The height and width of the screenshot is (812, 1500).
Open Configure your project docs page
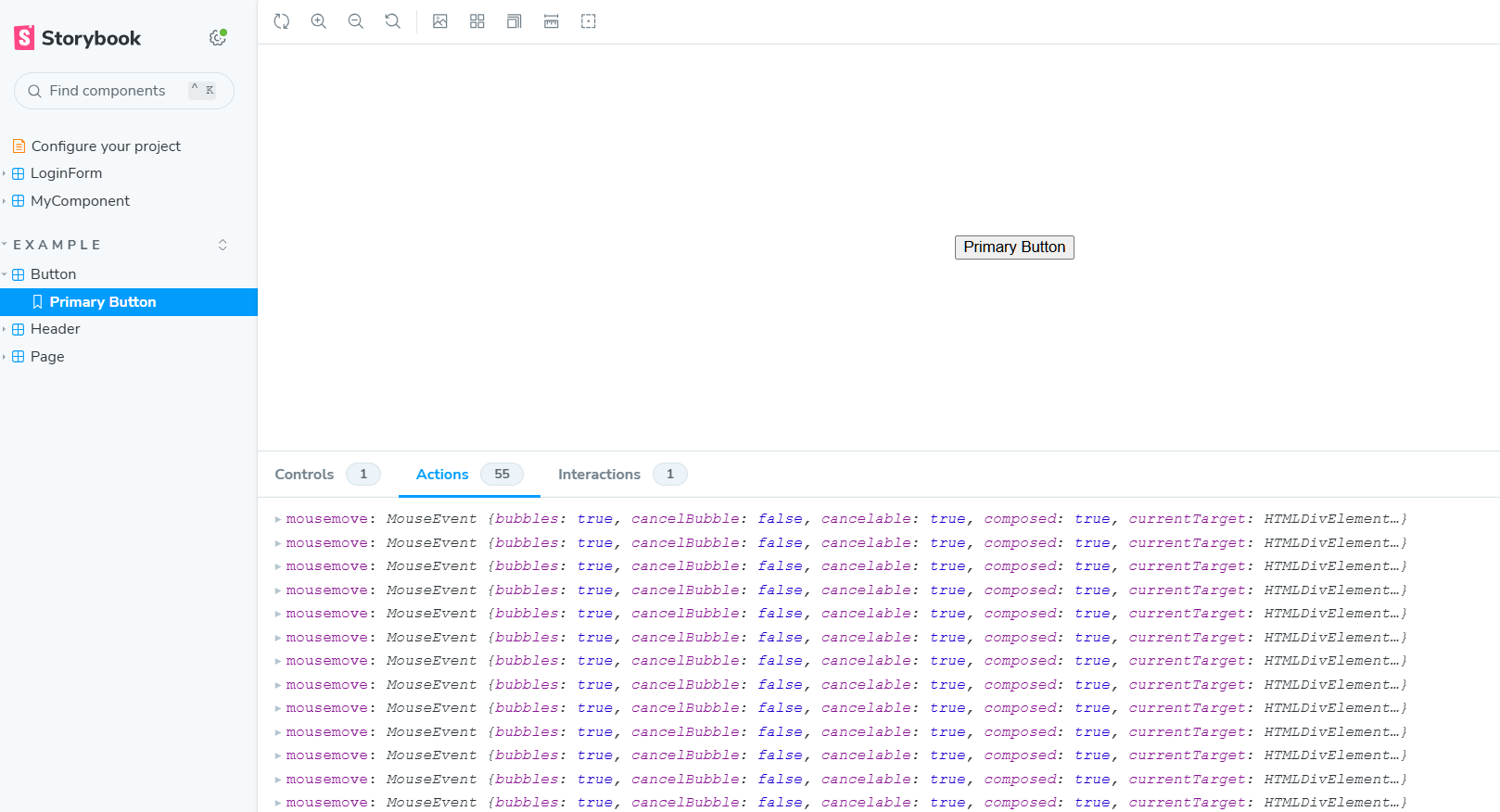(x=106, y=146)
